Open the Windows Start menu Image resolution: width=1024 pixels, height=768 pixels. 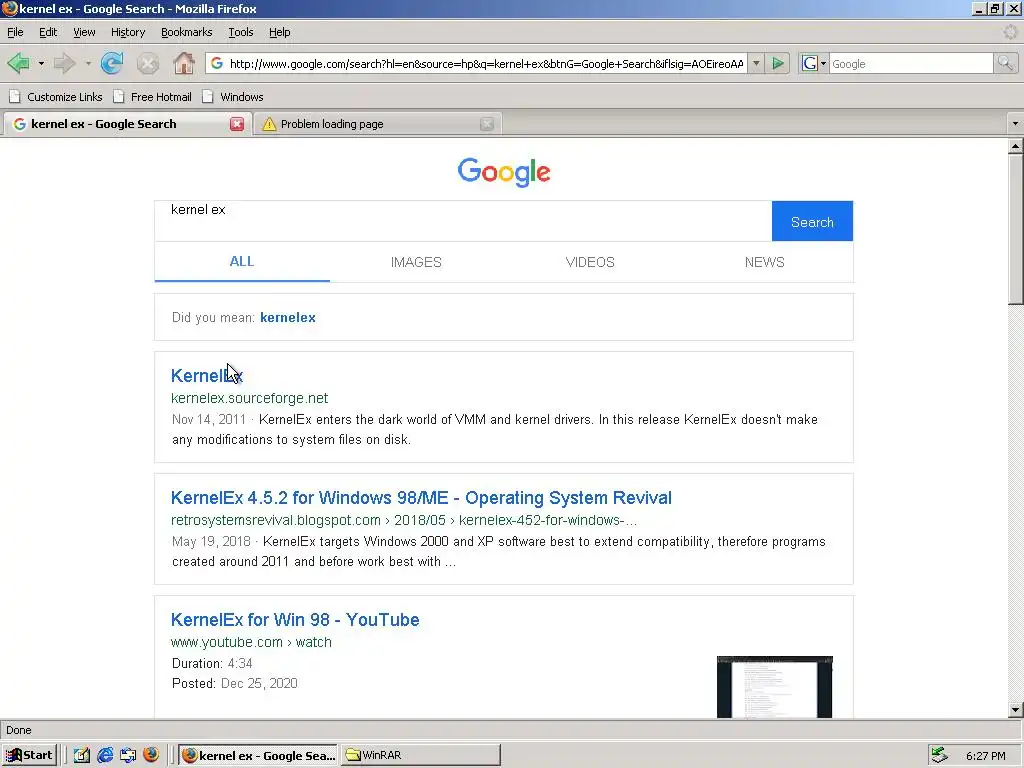[29, 755]
